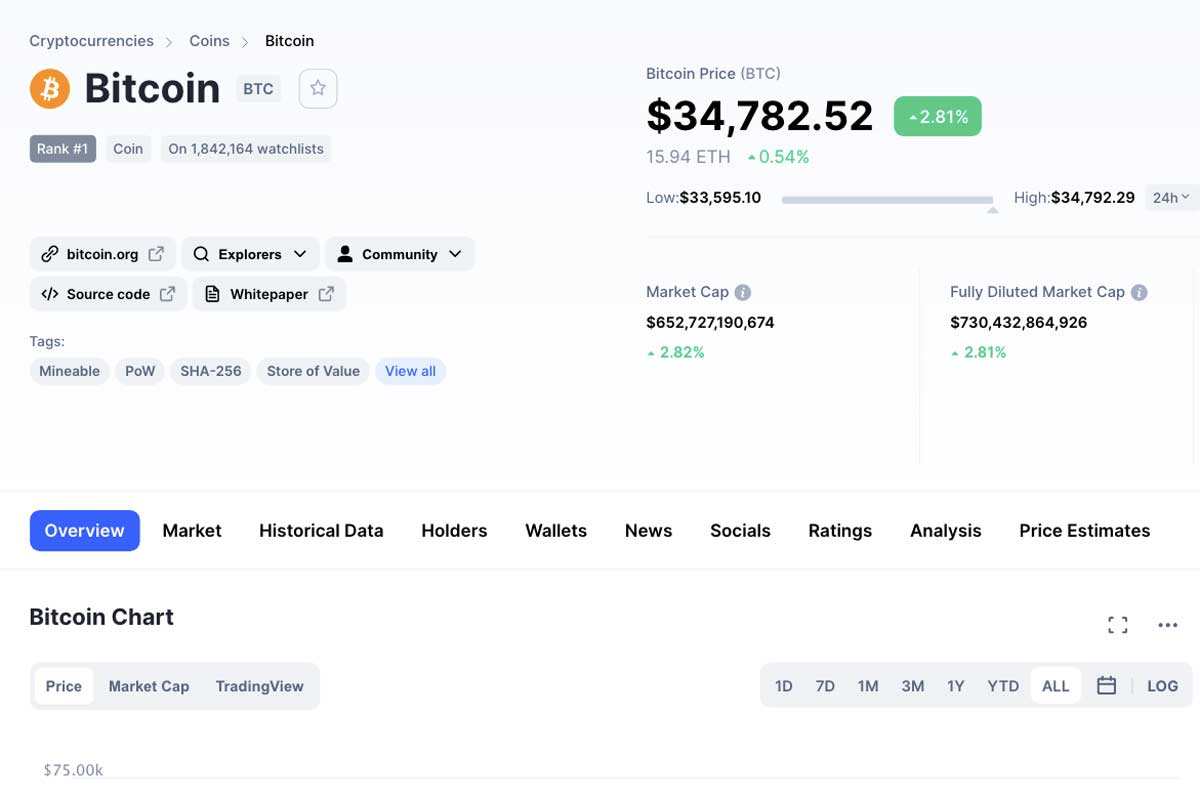Open the Whitepaper link

269,294
